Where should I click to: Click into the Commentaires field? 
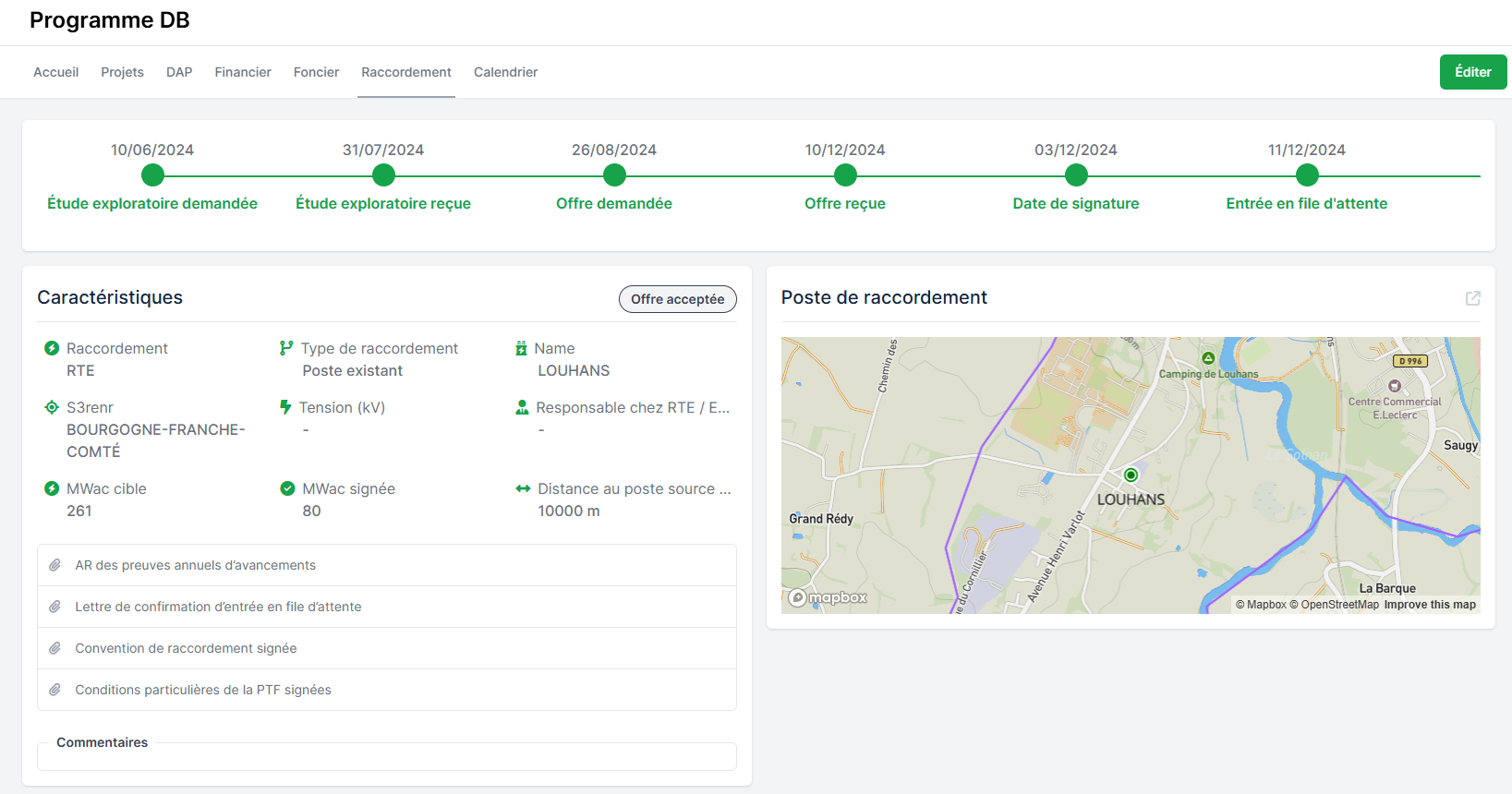(387, 757)
